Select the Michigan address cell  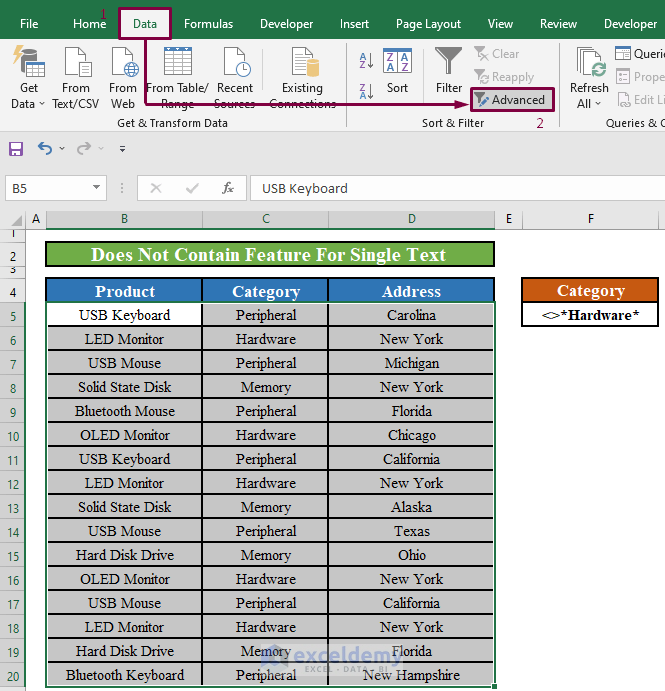[411, 363]
